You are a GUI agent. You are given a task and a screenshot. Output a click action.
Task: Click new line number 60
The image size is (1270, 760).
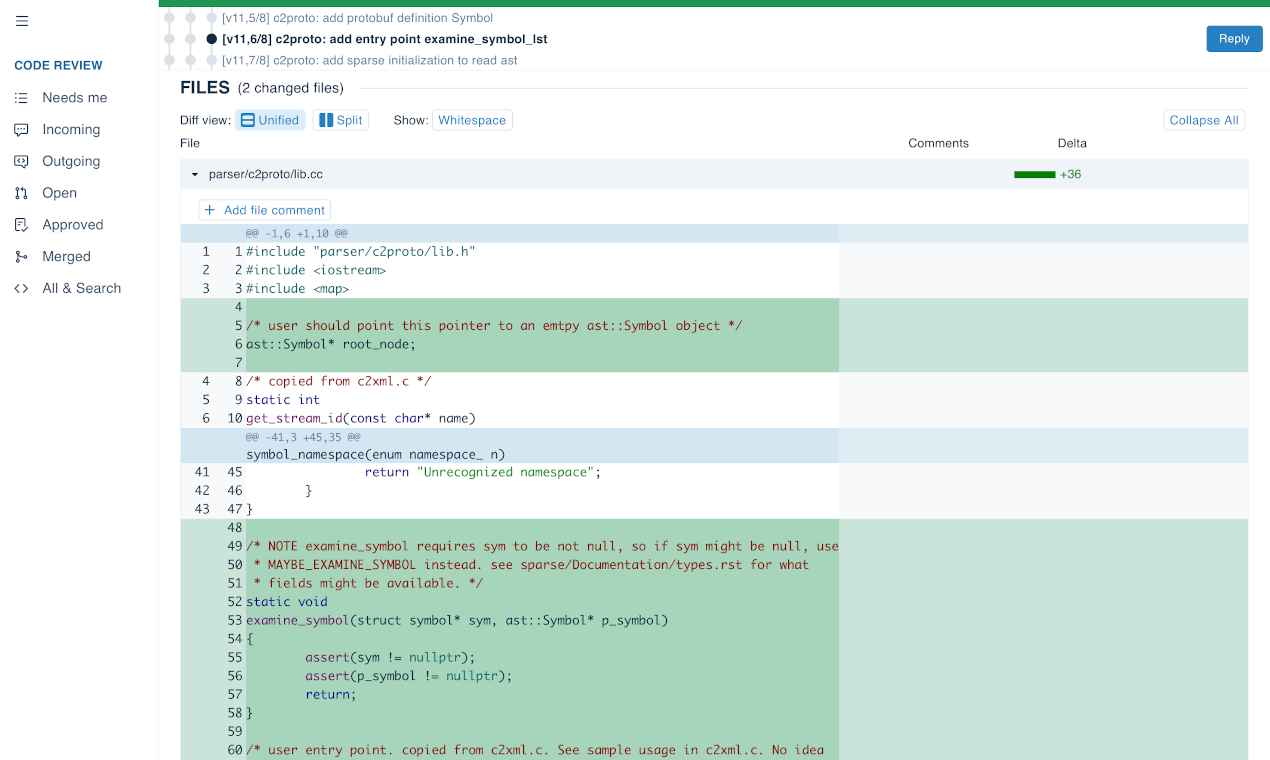(x=235, y=750)
